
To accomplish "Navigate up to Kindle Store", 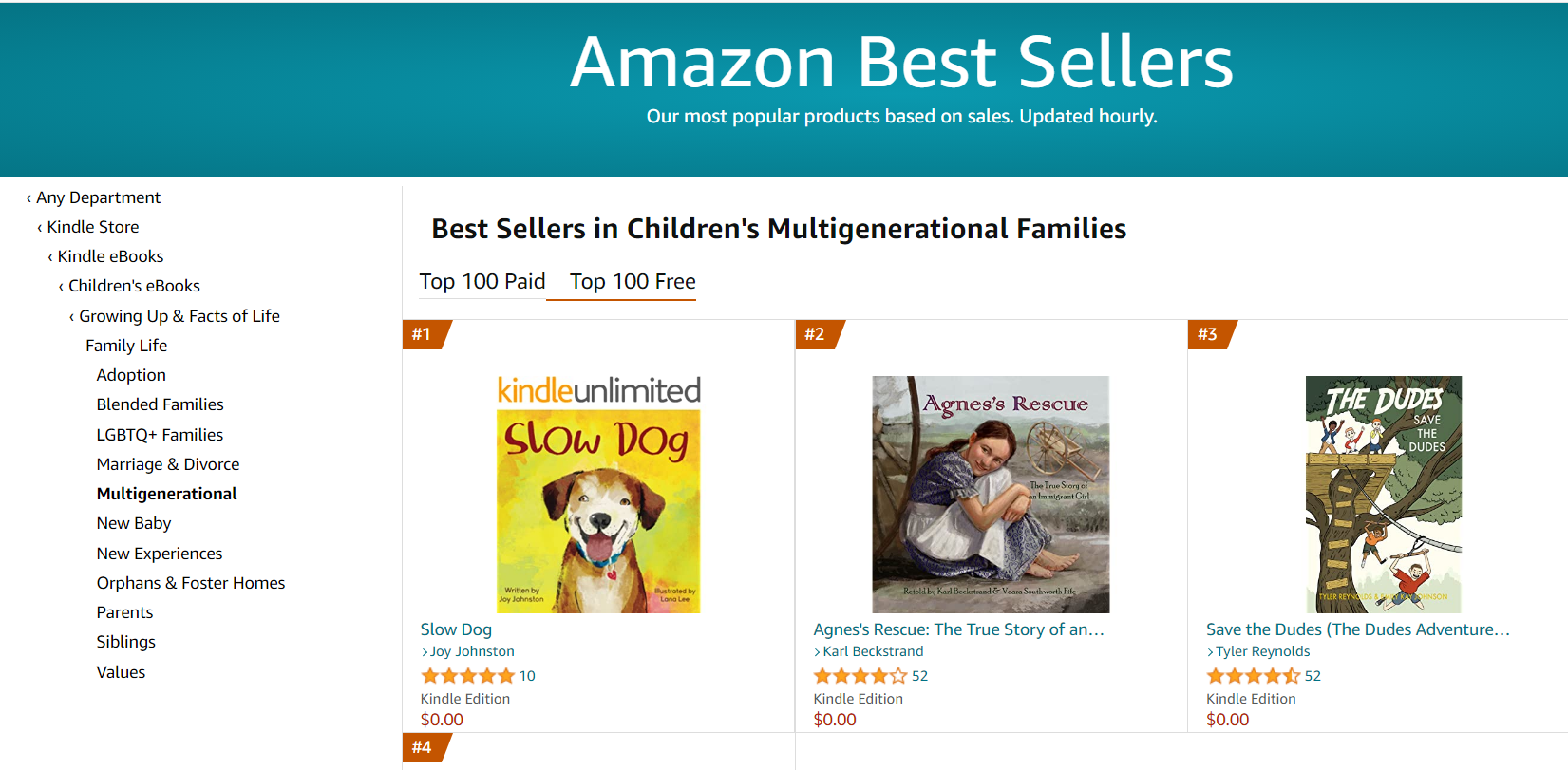I will pyautogui.click(x=93, y=227).
